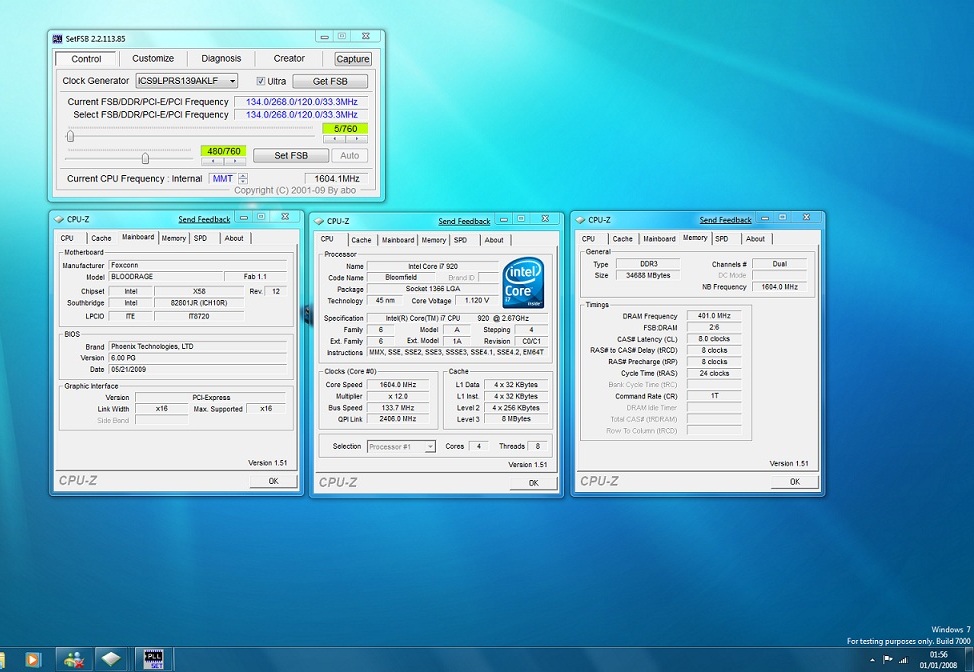Open the media player taskbar icon
The image size is (974, 672).
(x=33, y=659)
